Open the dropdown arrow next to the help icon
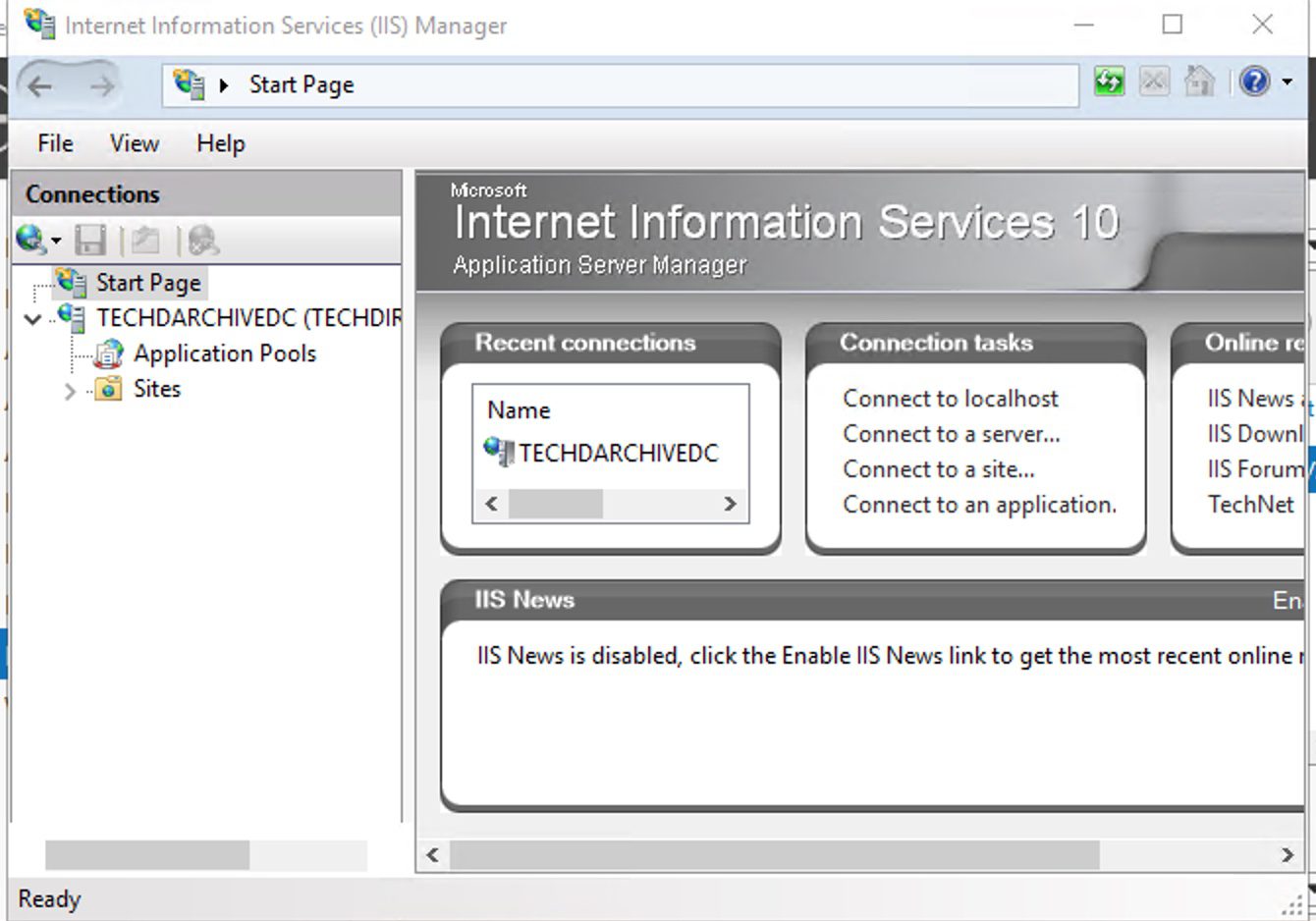The height and width of the screenshot is (921, 1316). [1287, 82]
